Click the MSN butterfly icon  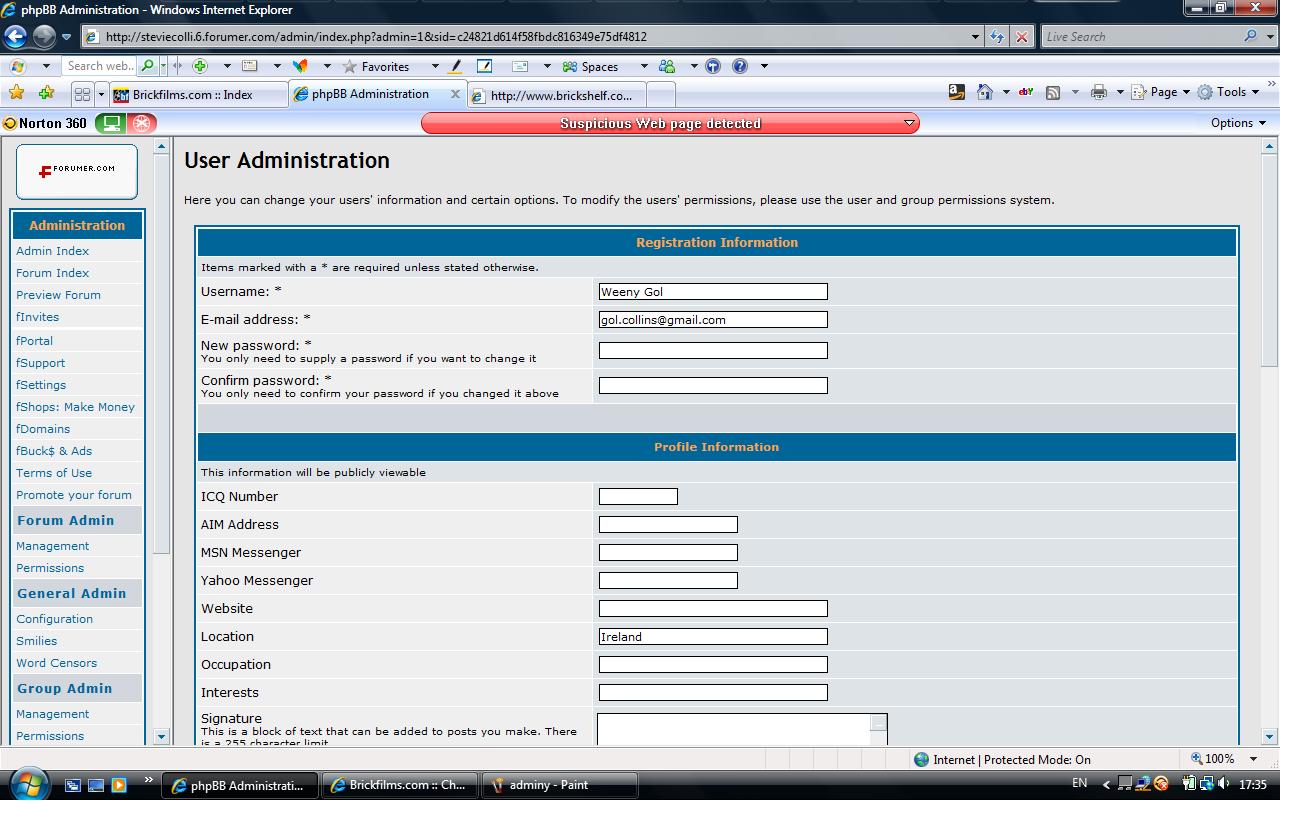coord(300,66)
